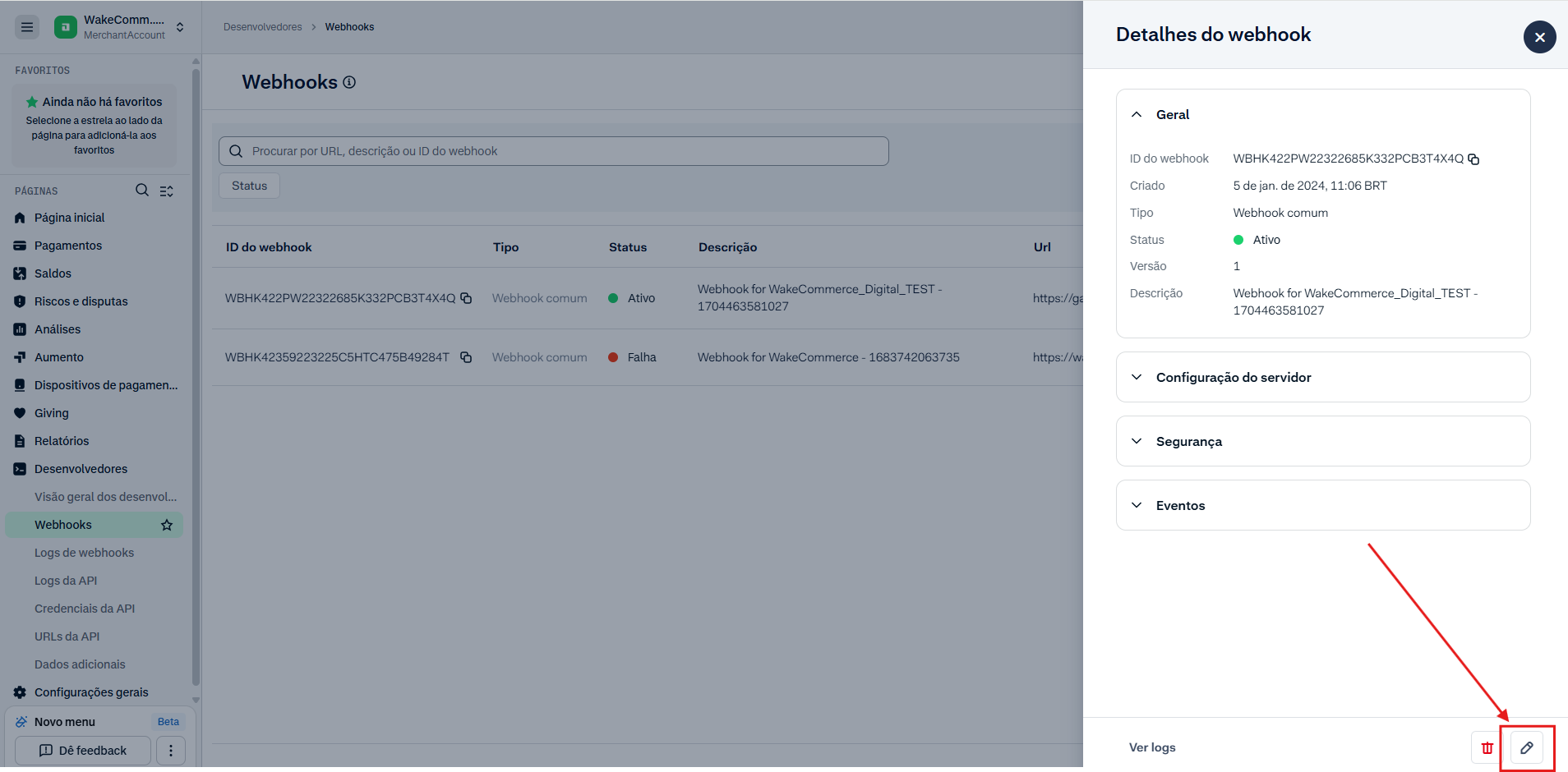Close the Detalhes do webhook panel
1568x772 pixels.
tap(1539, 37)
